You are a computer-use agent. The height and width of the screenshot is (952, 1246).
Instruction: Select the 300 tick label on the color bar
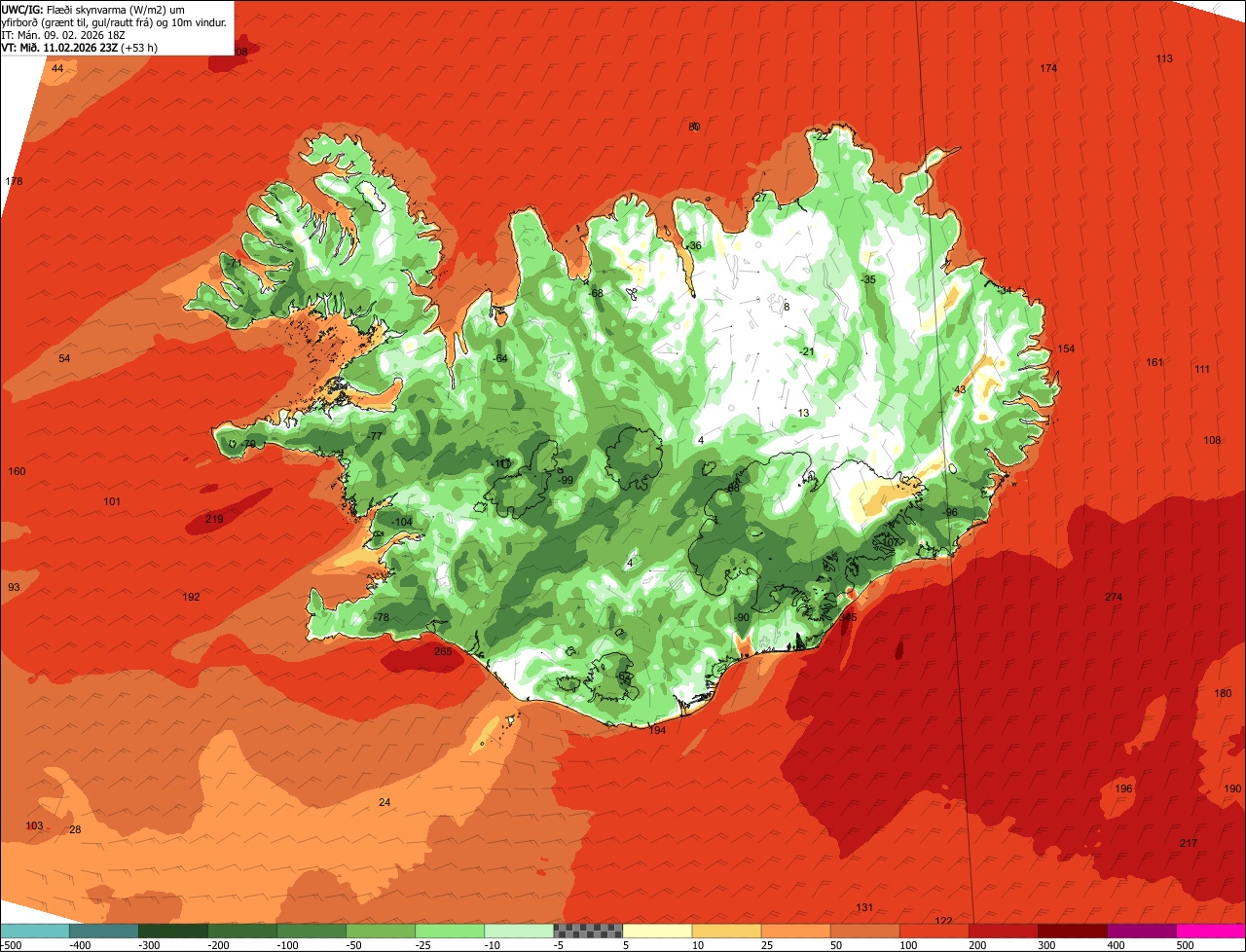pyautogui.click(x=1046, y=945)
